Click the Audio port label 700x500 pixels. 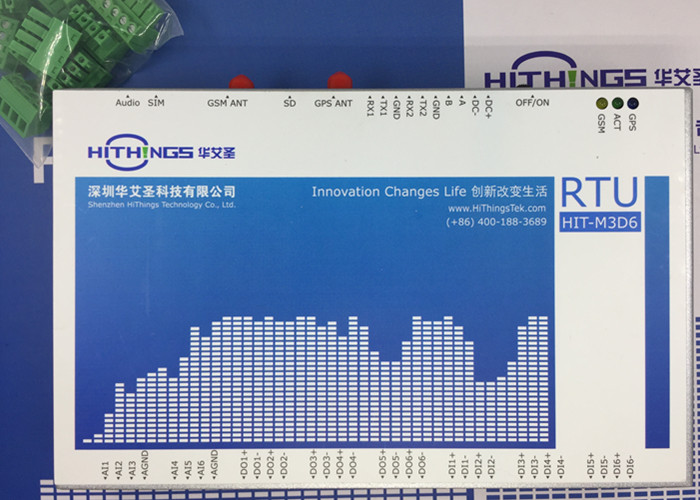[x=128, y=103]
